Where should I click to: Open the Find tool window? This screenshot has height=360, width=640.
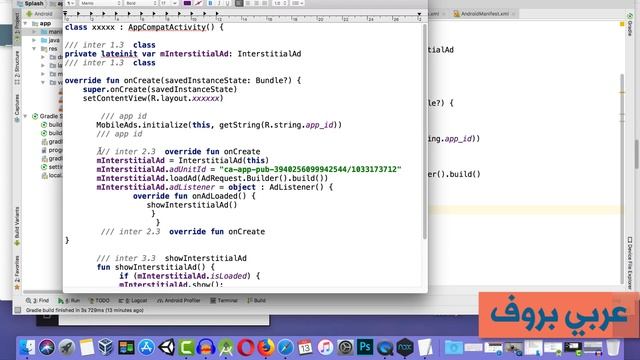38,300
